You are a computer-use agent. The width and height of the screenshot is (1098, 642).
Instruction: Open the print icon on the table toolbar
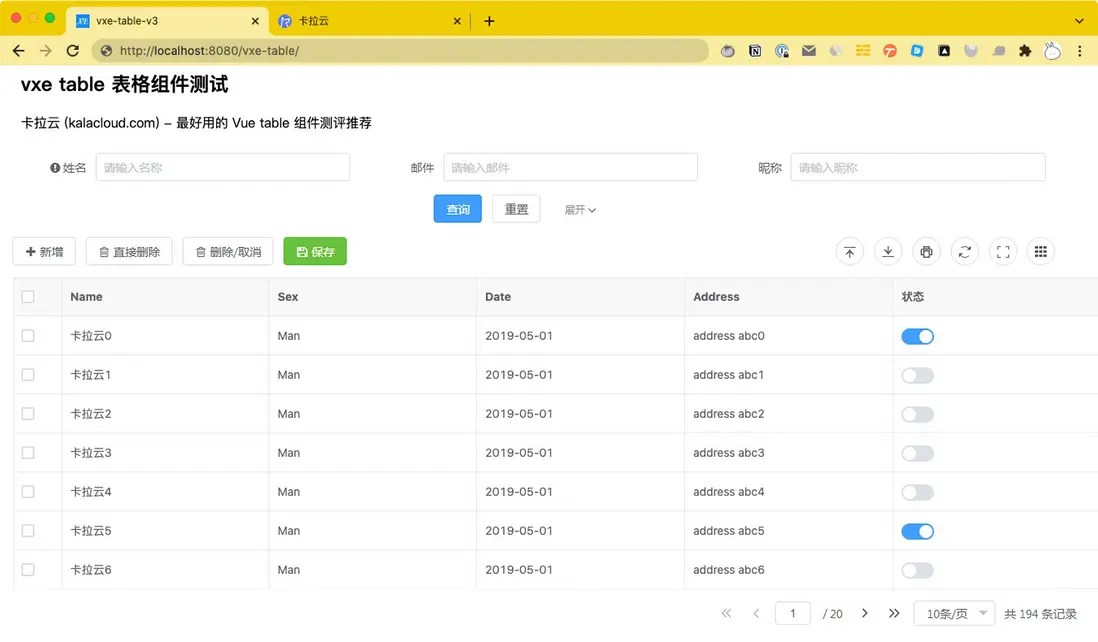tap(925, 251)
